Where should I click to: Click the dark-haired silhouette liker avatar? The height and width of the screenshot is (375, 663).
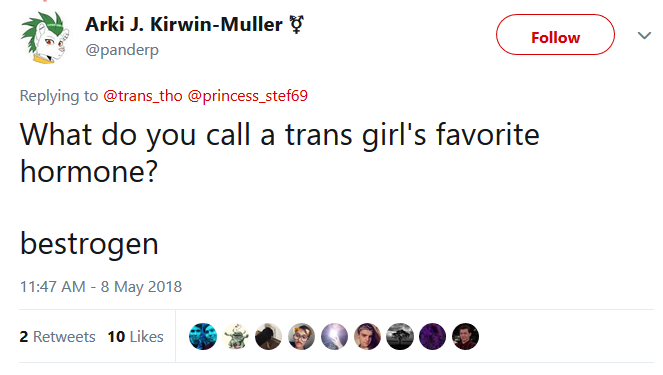[268, 337]
